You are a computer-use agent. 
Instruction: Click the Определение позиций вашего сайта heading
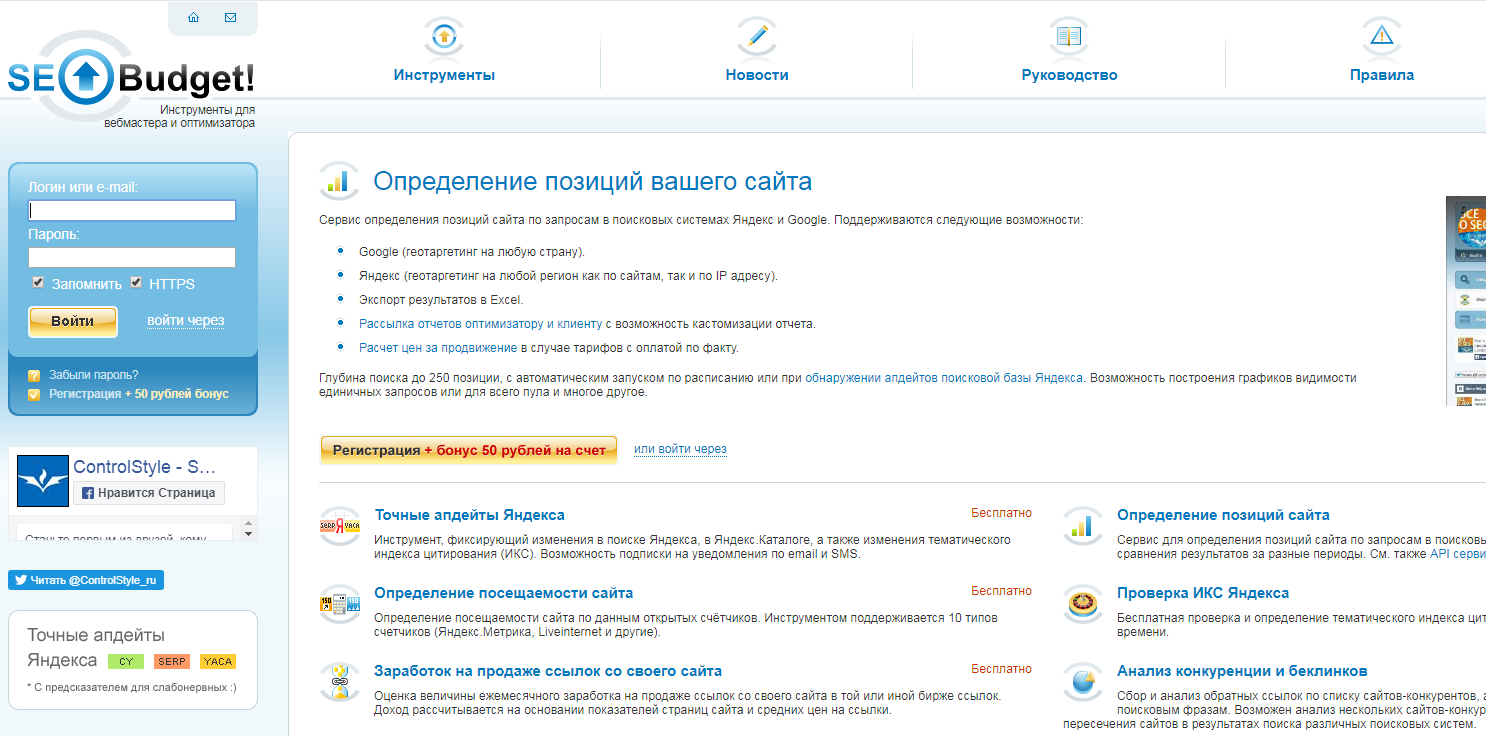click(x=593, y=181)
